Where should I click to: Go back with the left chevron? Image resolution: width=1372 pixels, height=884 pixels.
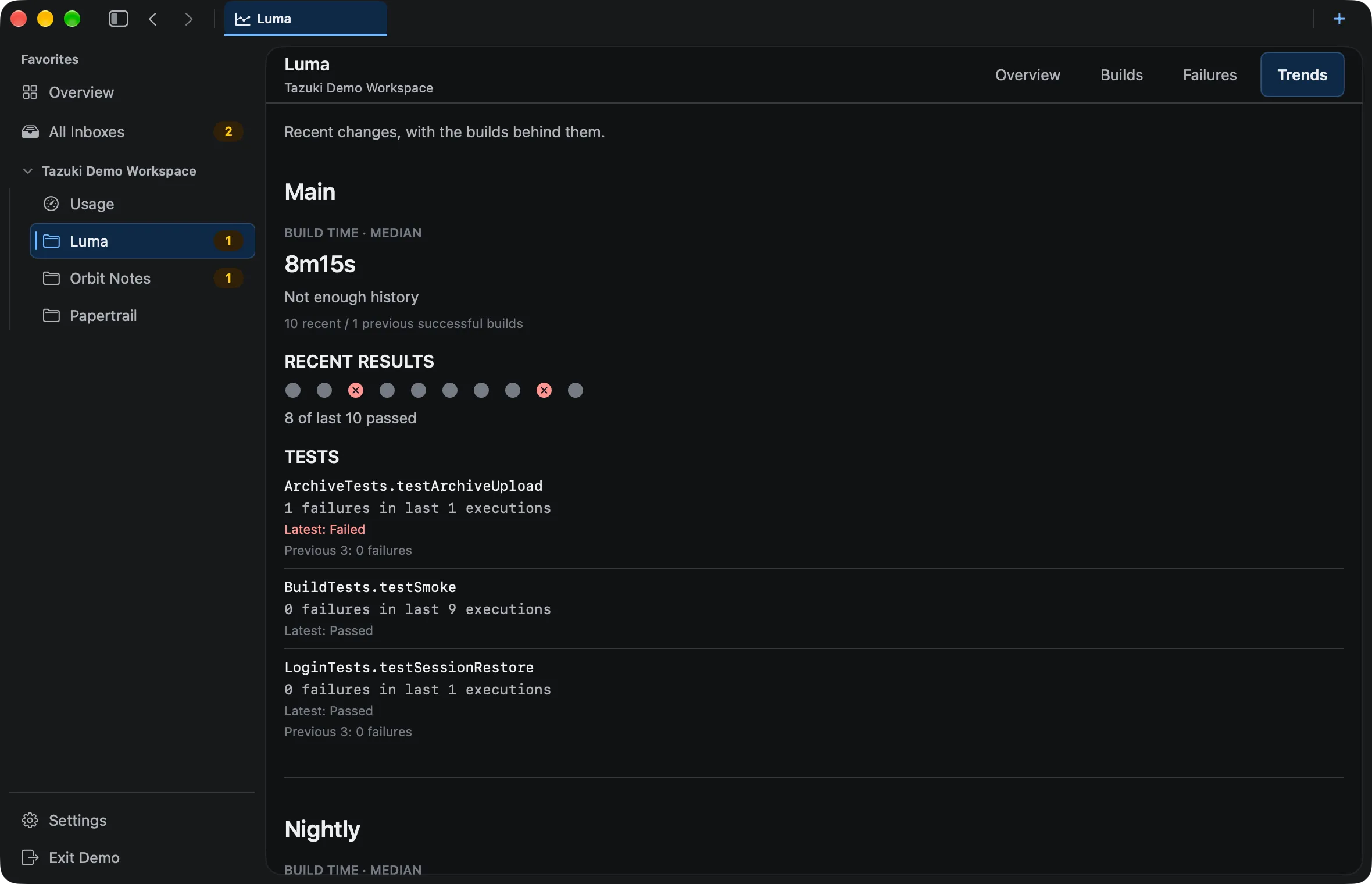click(x=153, y=19)
